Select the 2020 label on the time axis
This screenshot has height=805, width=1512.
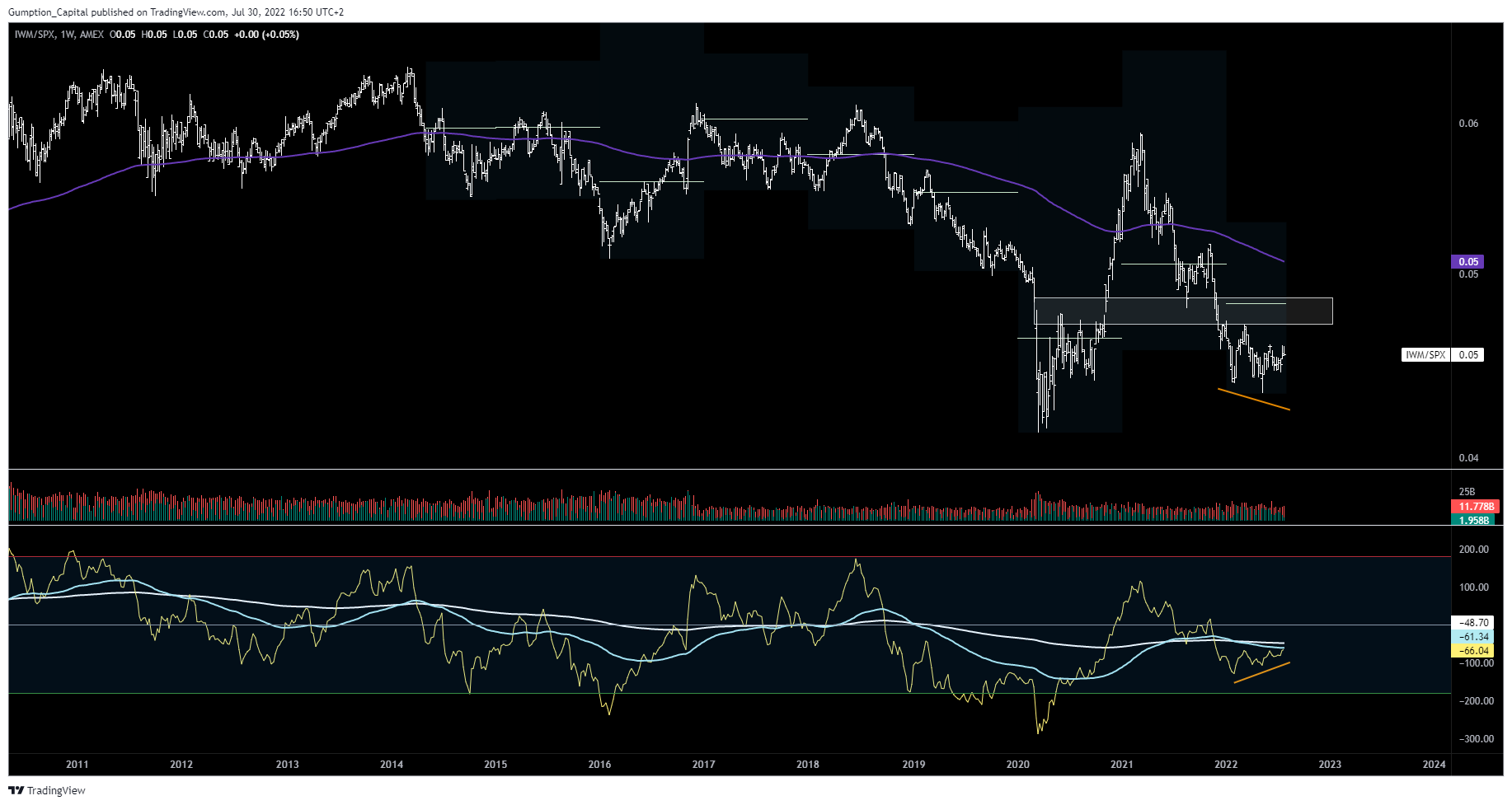[x=1019, y=765]
